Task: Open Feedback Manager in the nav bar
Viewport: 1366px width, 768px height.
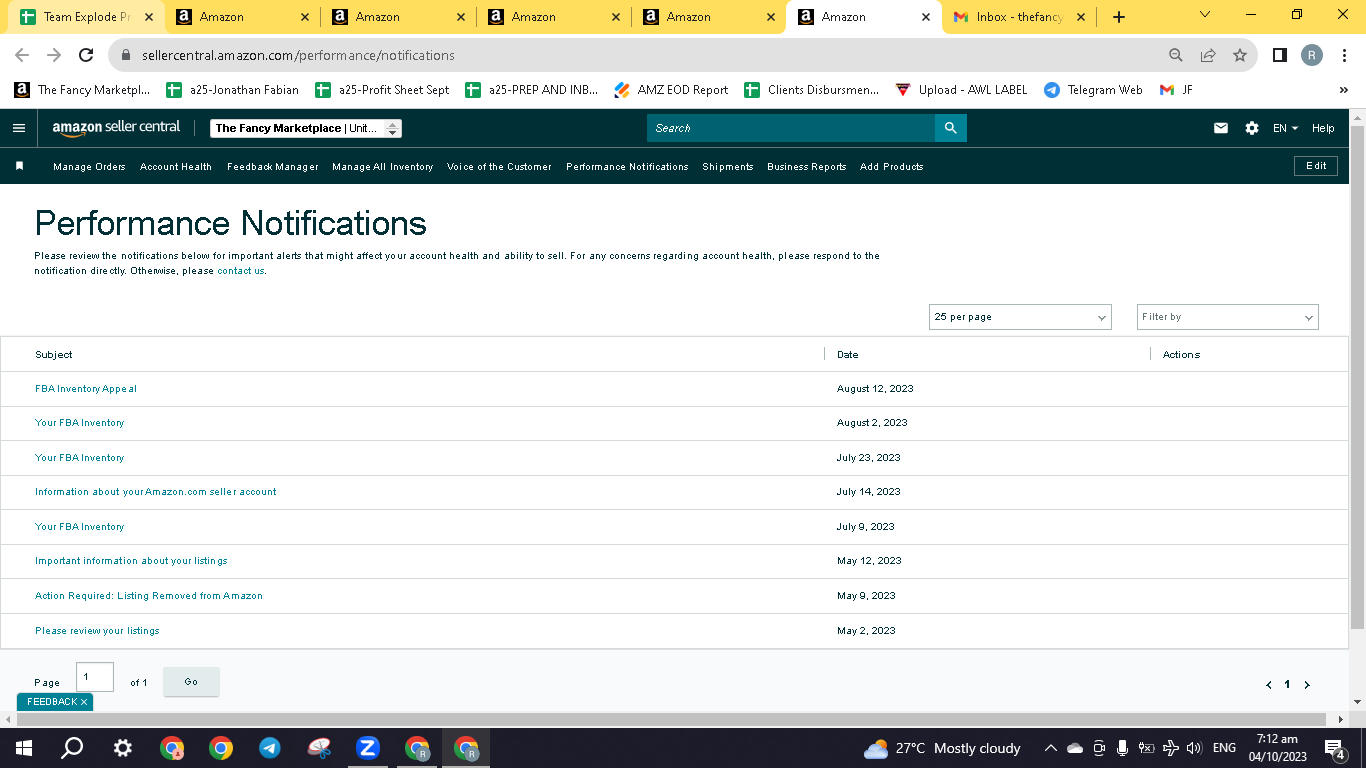Action: pos(272,167)
